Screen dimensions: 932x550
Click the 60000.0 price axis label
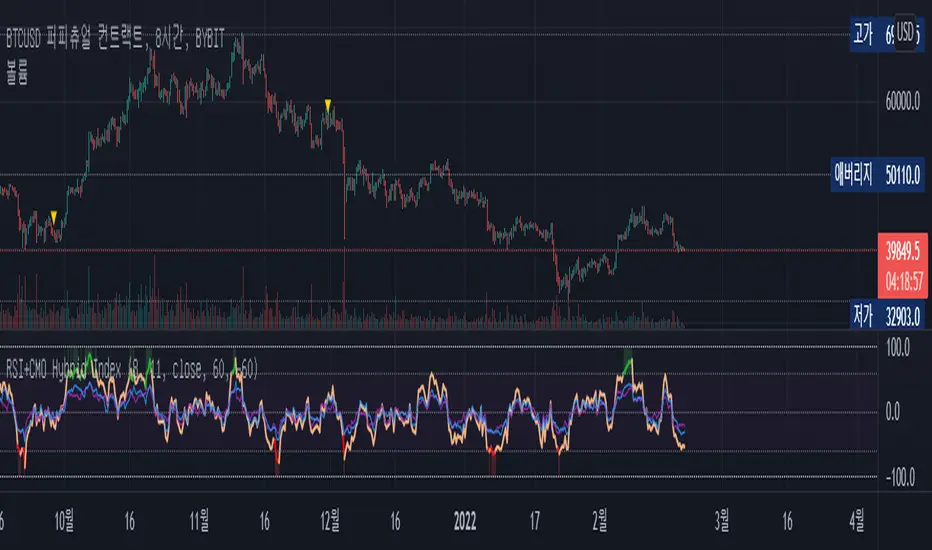pyautogui.click(x=902, y=101)
